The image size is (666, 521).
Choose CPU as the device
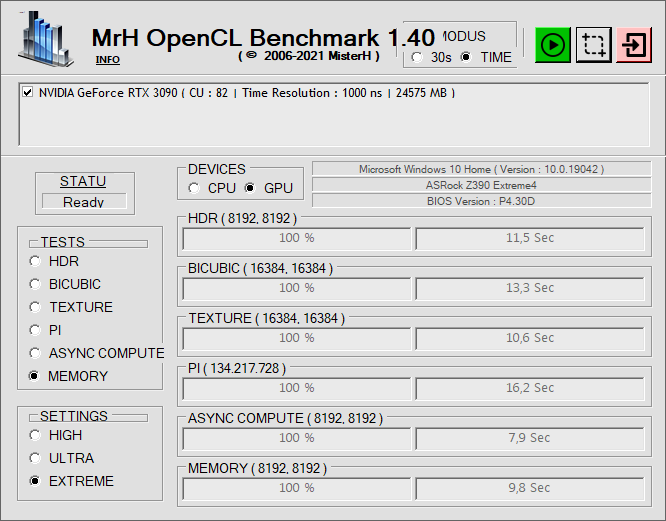194,188
